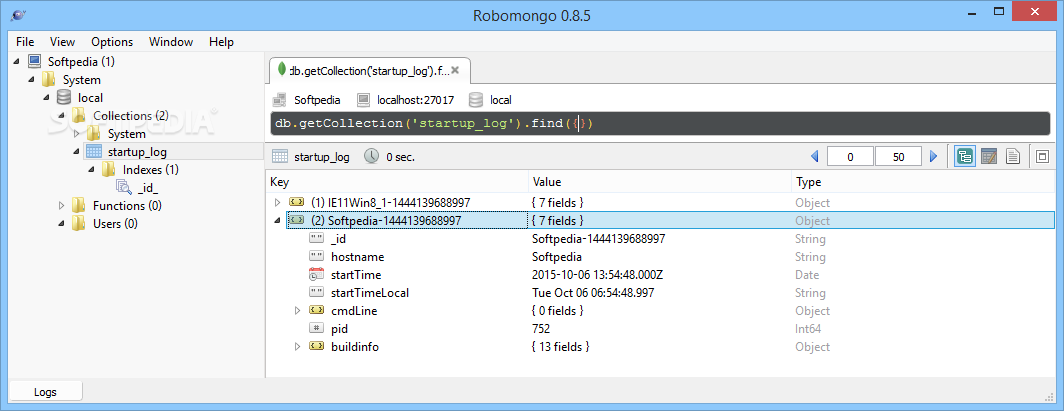This screenshot has height=411, width=1064.
Task: Click the _id_ index icon
Action: (x=124, y=187)
